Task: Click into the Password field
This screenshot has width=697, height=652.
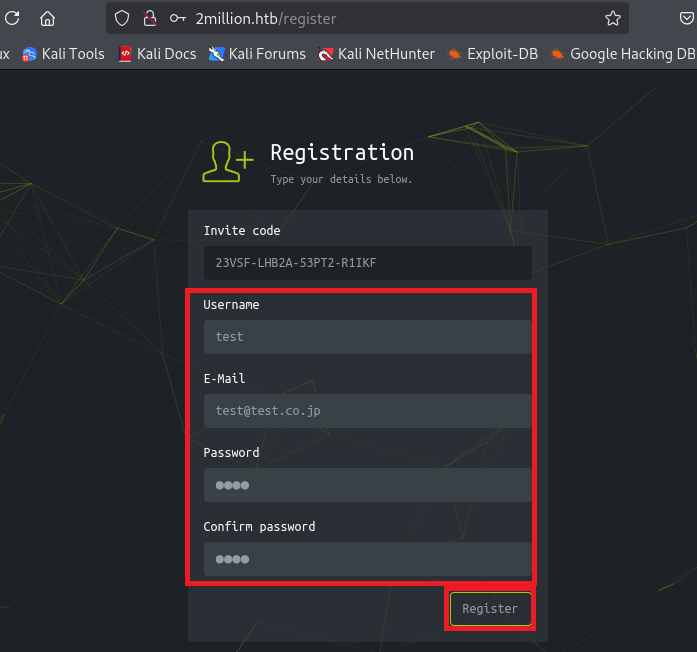Action: tap(367, 485)
